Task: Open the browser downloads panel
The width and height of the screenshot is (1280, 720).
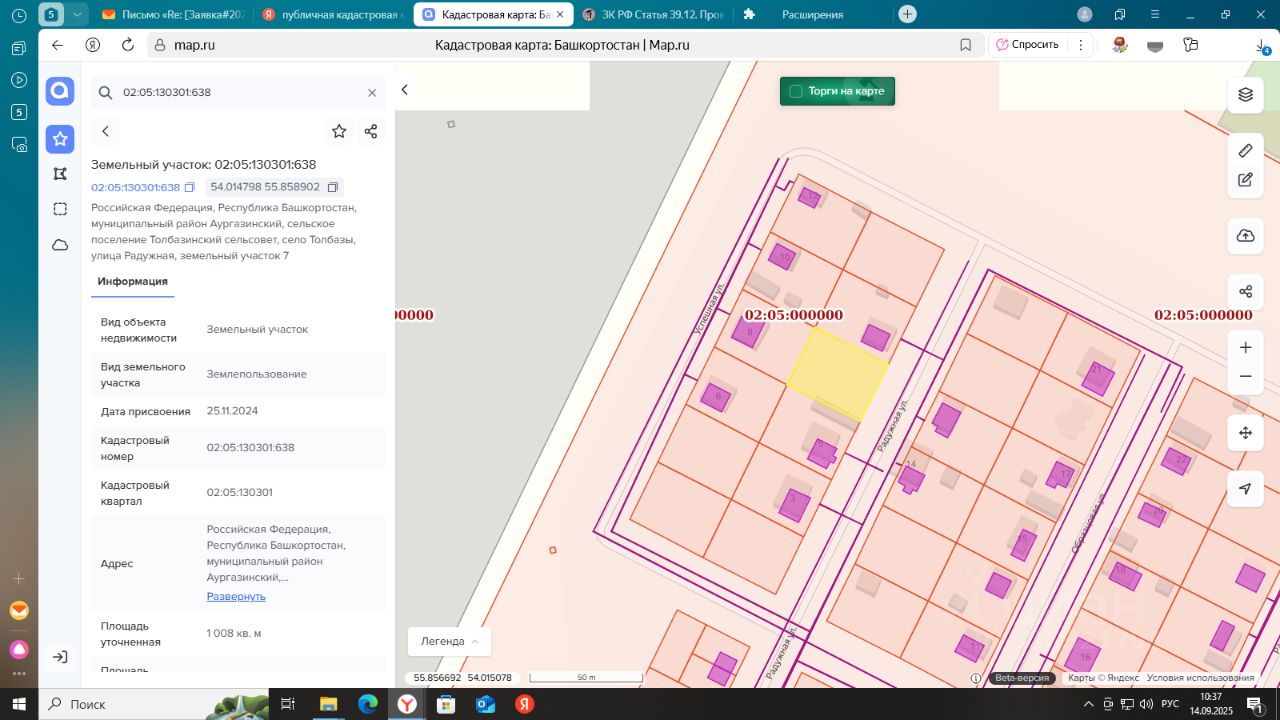Action: (x=1262, y=46)
